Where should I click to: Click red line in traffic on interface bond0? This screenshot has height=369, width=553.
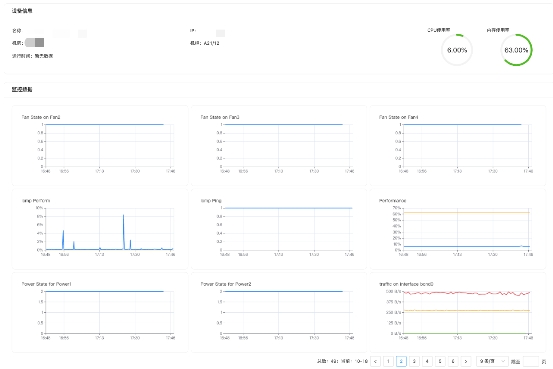coord(466,293)
